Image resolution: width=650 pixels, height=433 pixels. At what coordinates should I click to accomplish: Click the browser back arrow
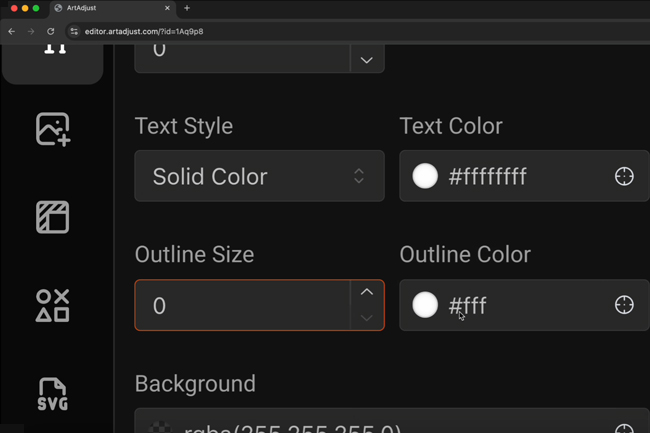coord(12,31)
